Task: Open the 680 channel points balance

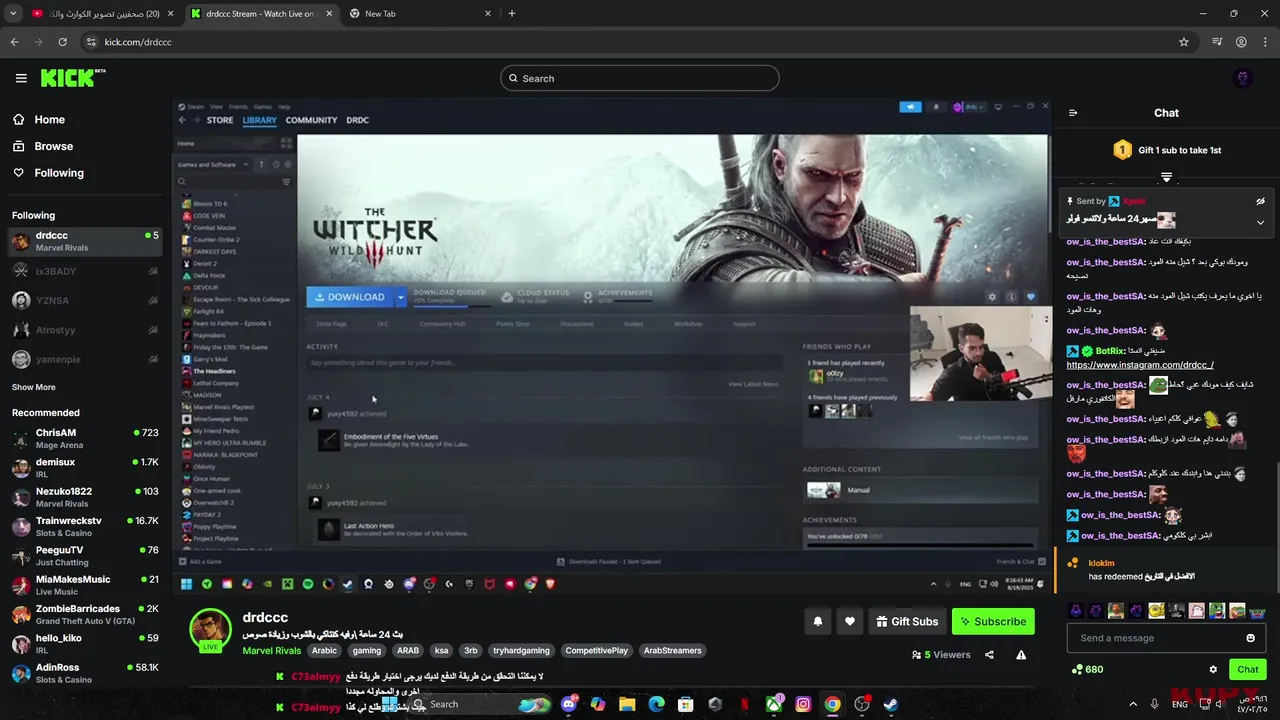Action: (1087, 669)
